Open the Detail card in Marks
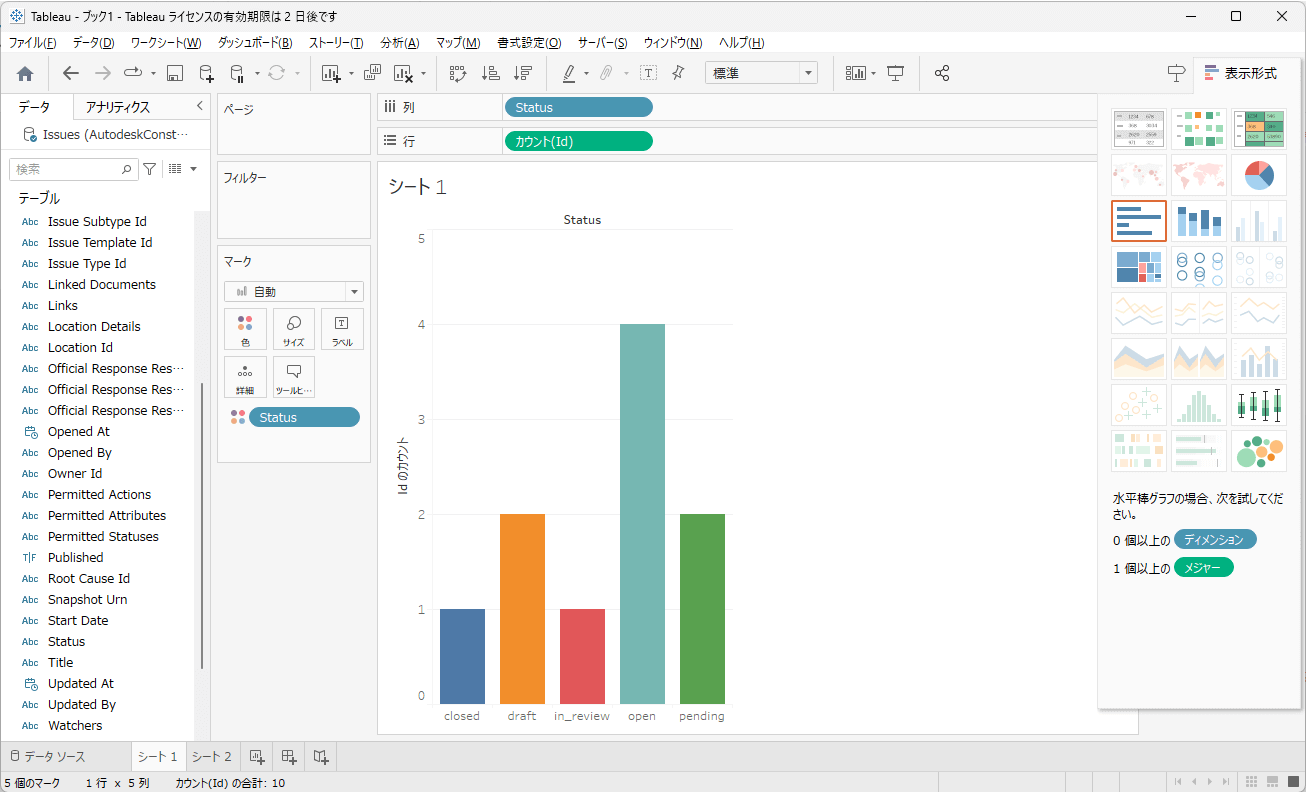The height and width of the screenshot is (792, 1306). (245, 377)
